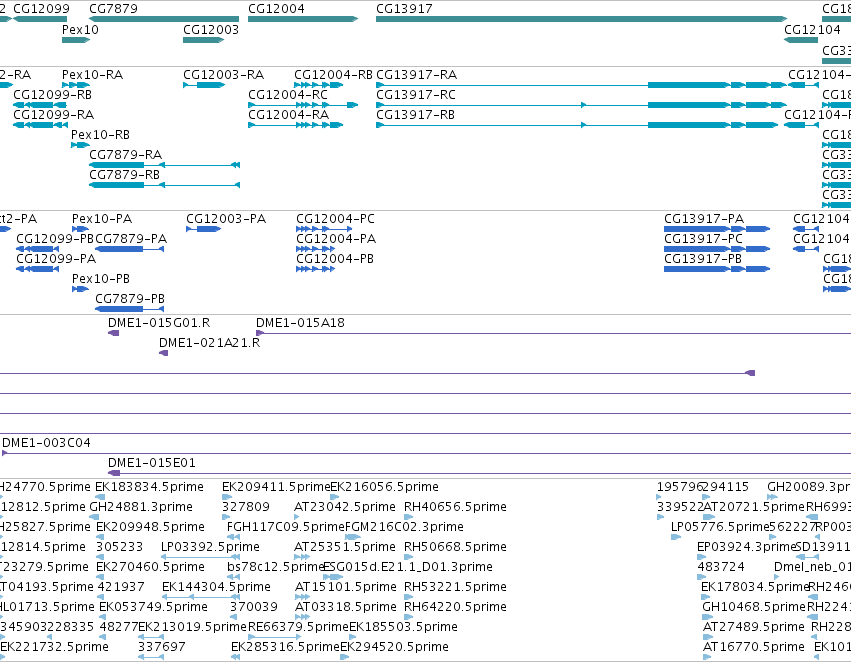Click protein CG13917-PC
Screen dimensions: 851x662
[x=717, y=249]
